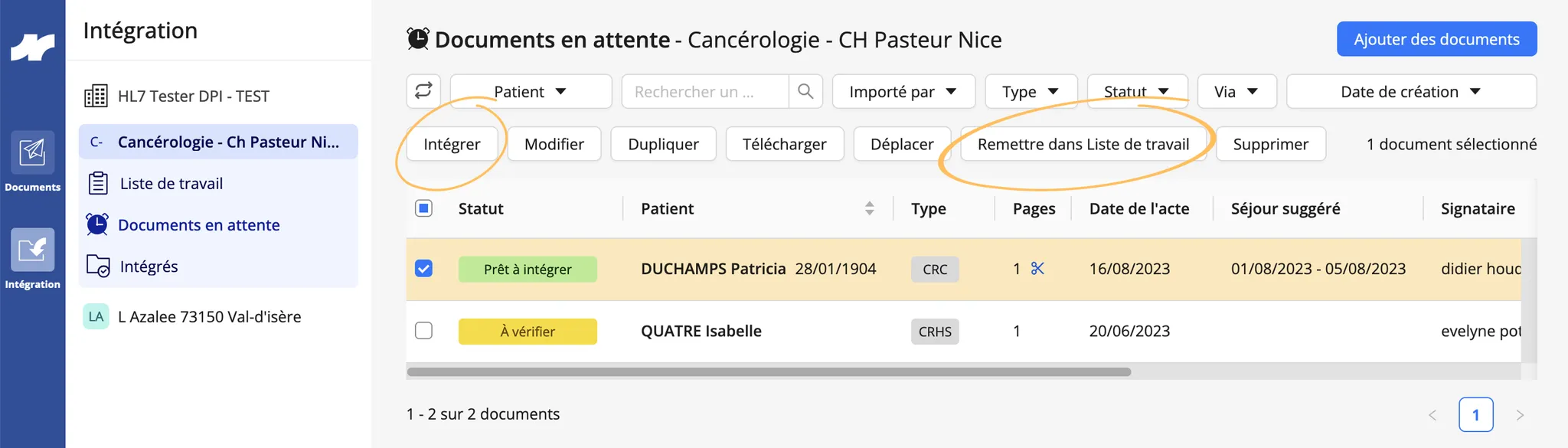Click the horizontal scrollbar under the table

(x=769, y=372)
